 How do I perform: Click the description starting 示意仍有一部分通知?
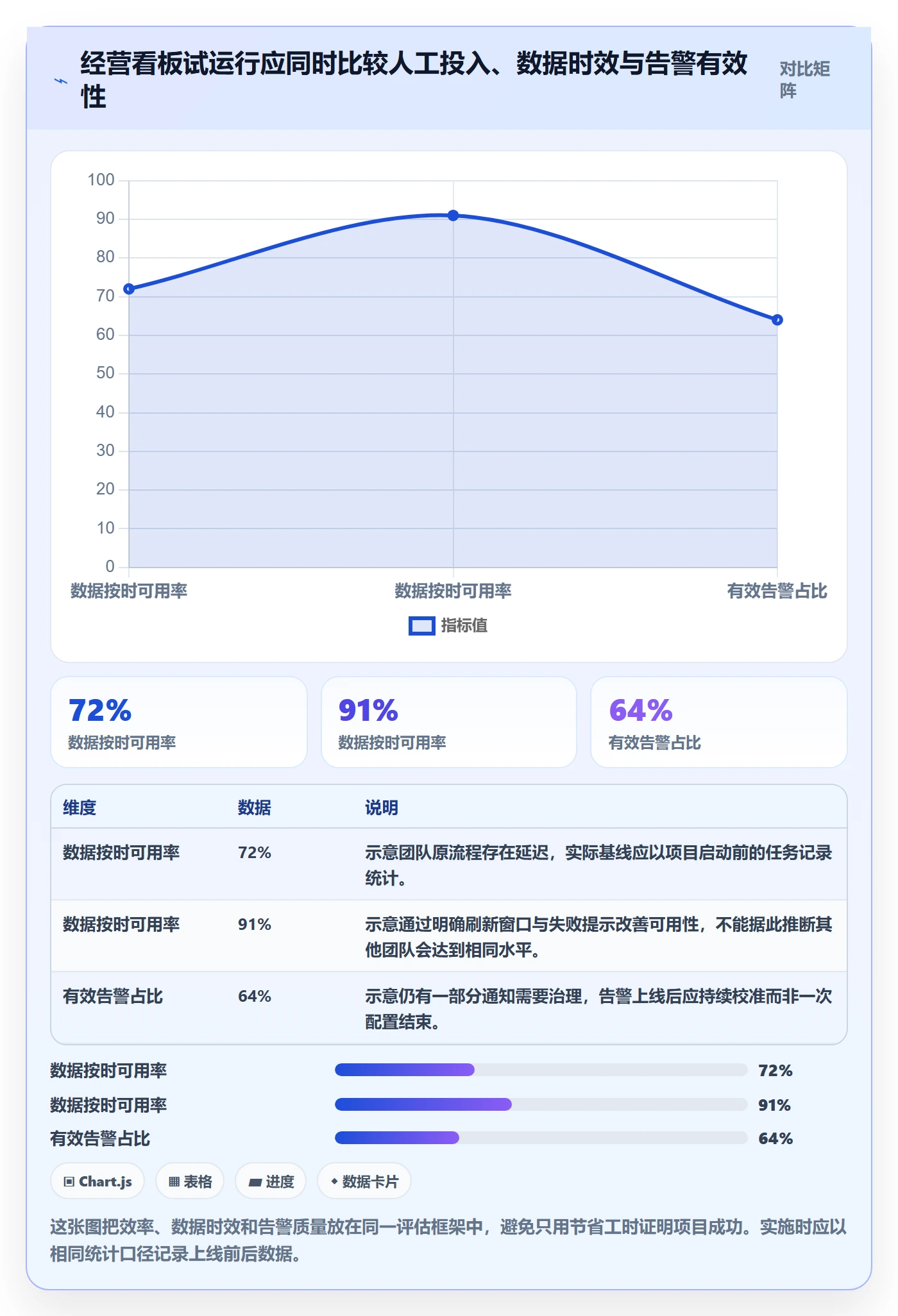coord(598,1009)
